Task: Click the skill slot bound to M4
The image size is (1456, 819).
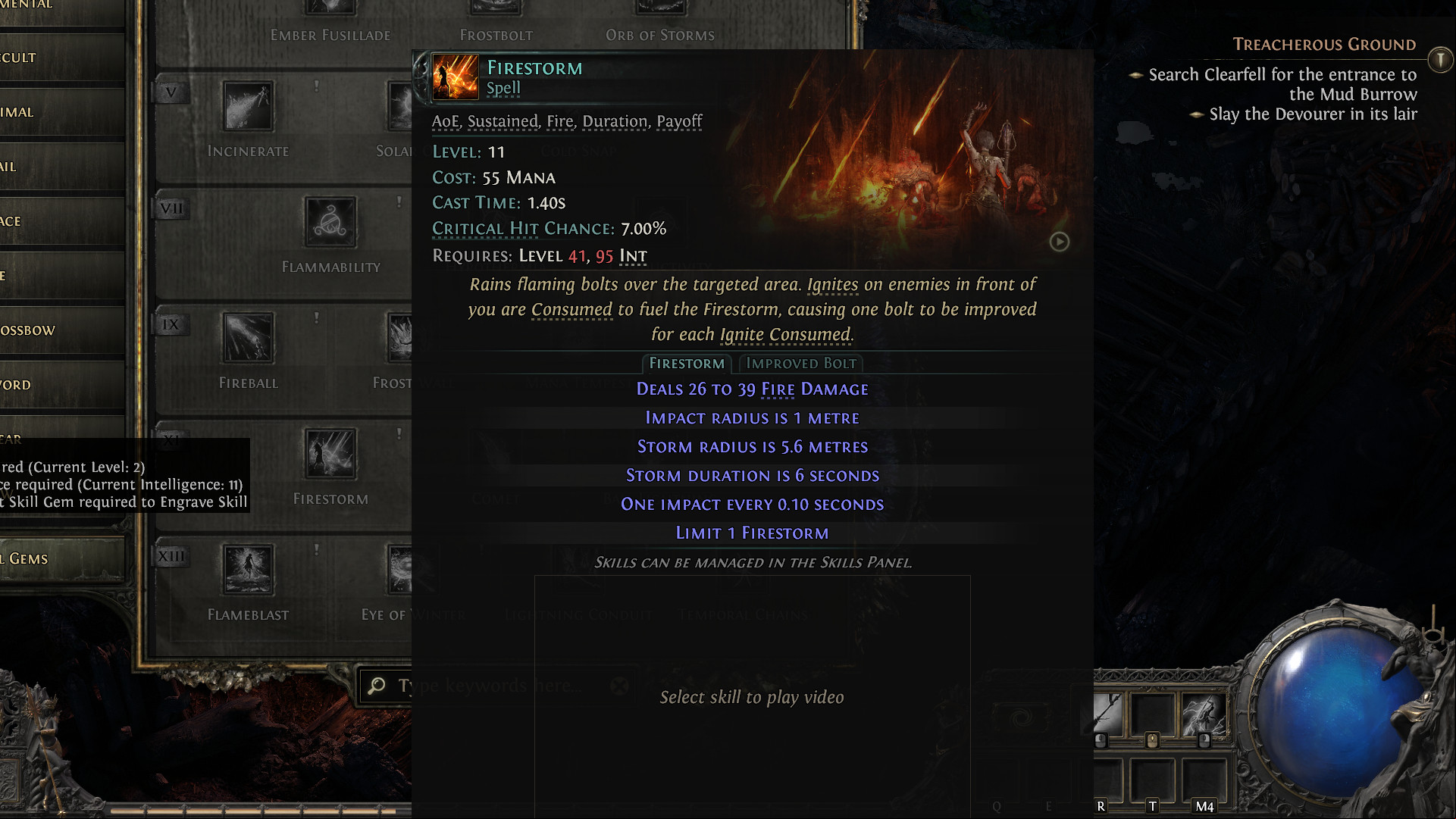Action: click(1204, 782)
